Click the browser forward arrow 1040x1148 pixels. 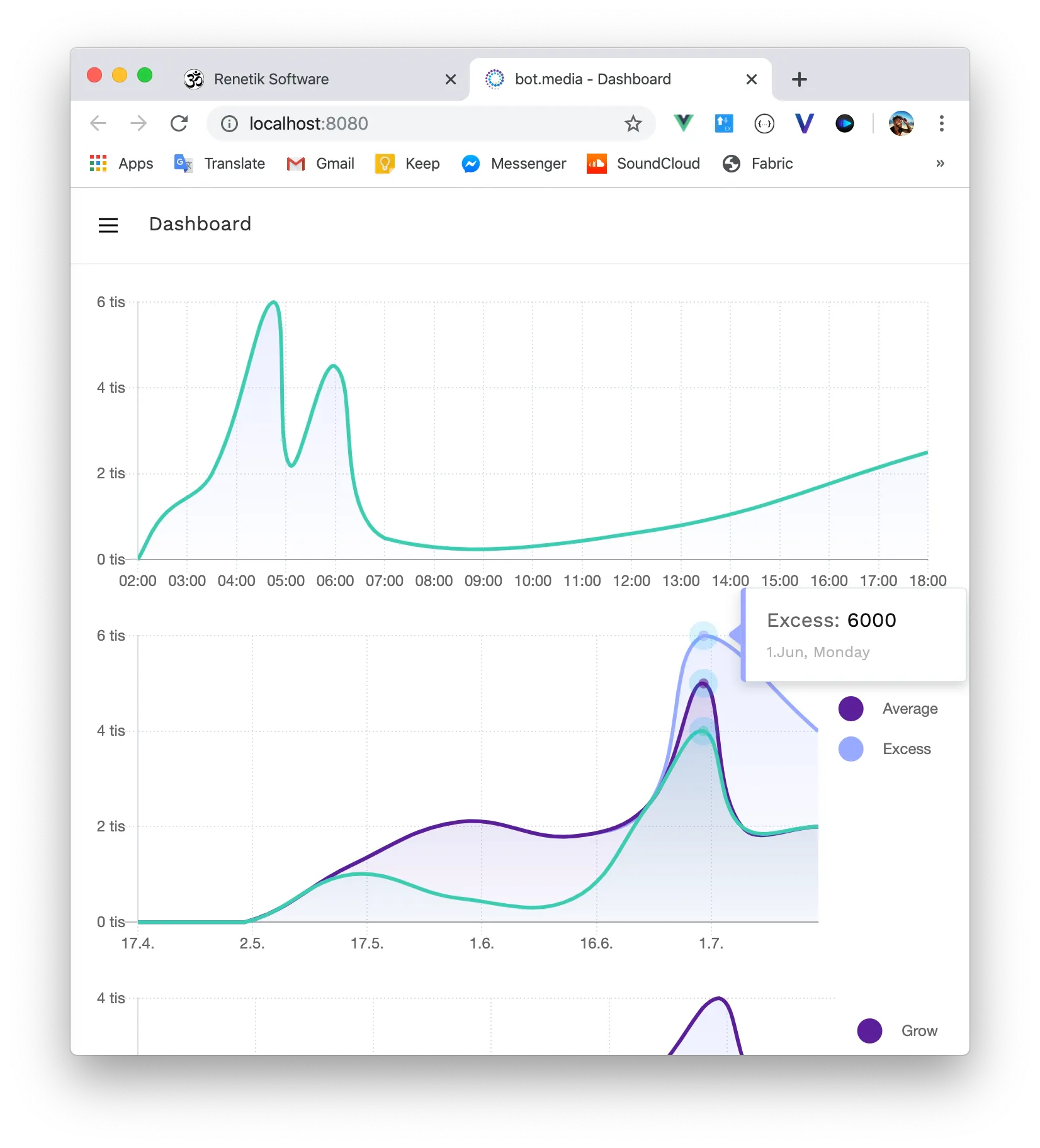coord(138,123)
